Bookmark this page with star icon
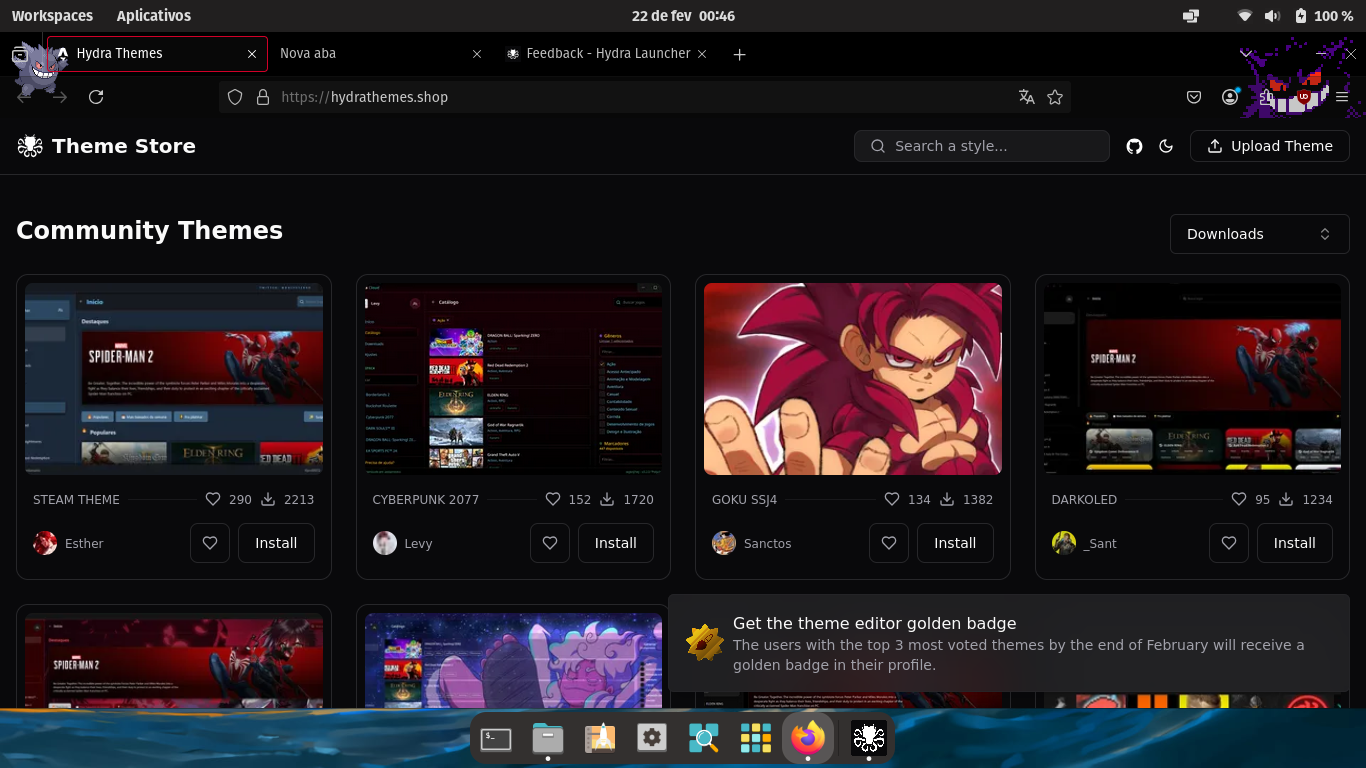Image resolution: width=1366 pixels, height=768 pixels. [x=1055, y=97]
